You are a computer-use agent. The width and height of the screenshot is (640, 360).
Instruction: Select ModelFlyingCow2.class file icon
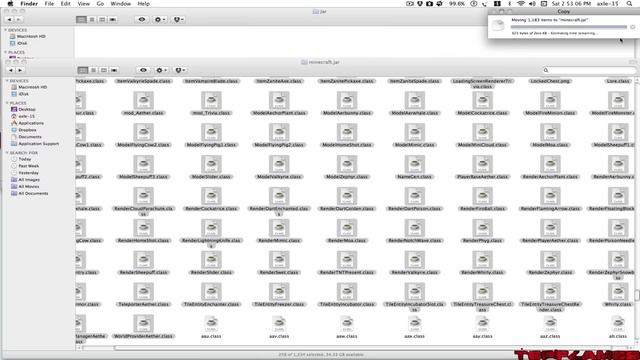[144, 133]
